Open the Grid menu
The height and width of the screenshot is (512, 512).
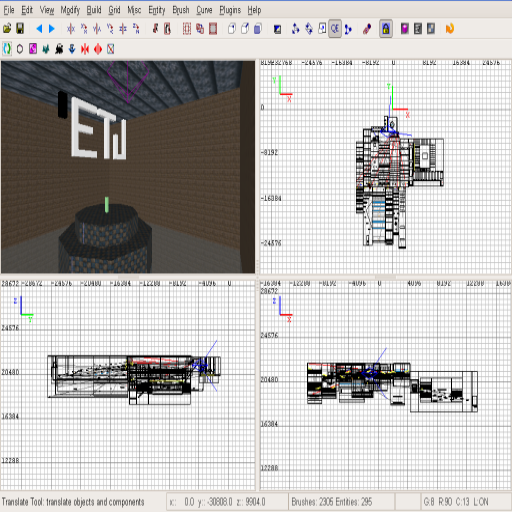pos(114,10)
